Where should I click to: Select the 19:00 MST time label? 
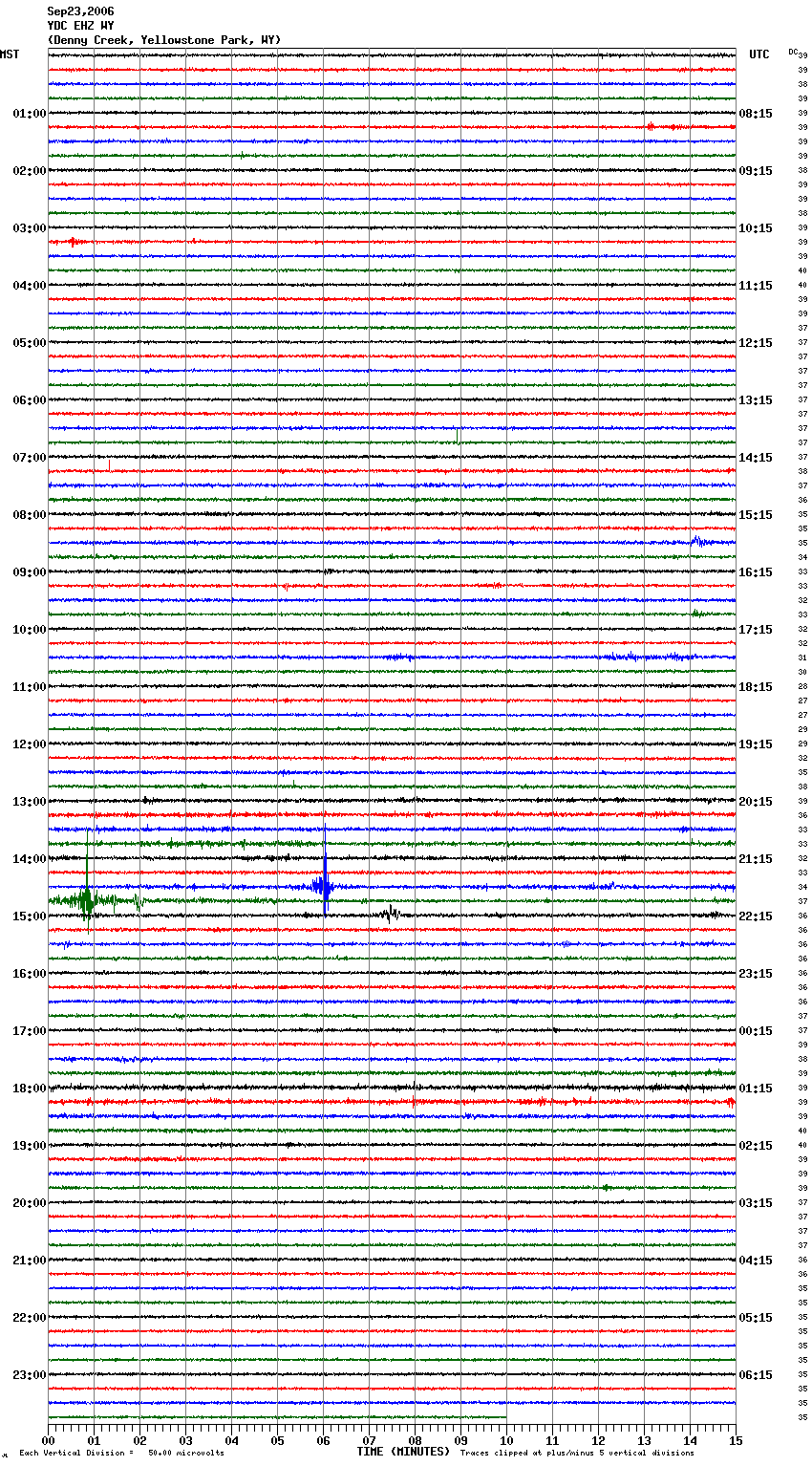click(29, 1146)
